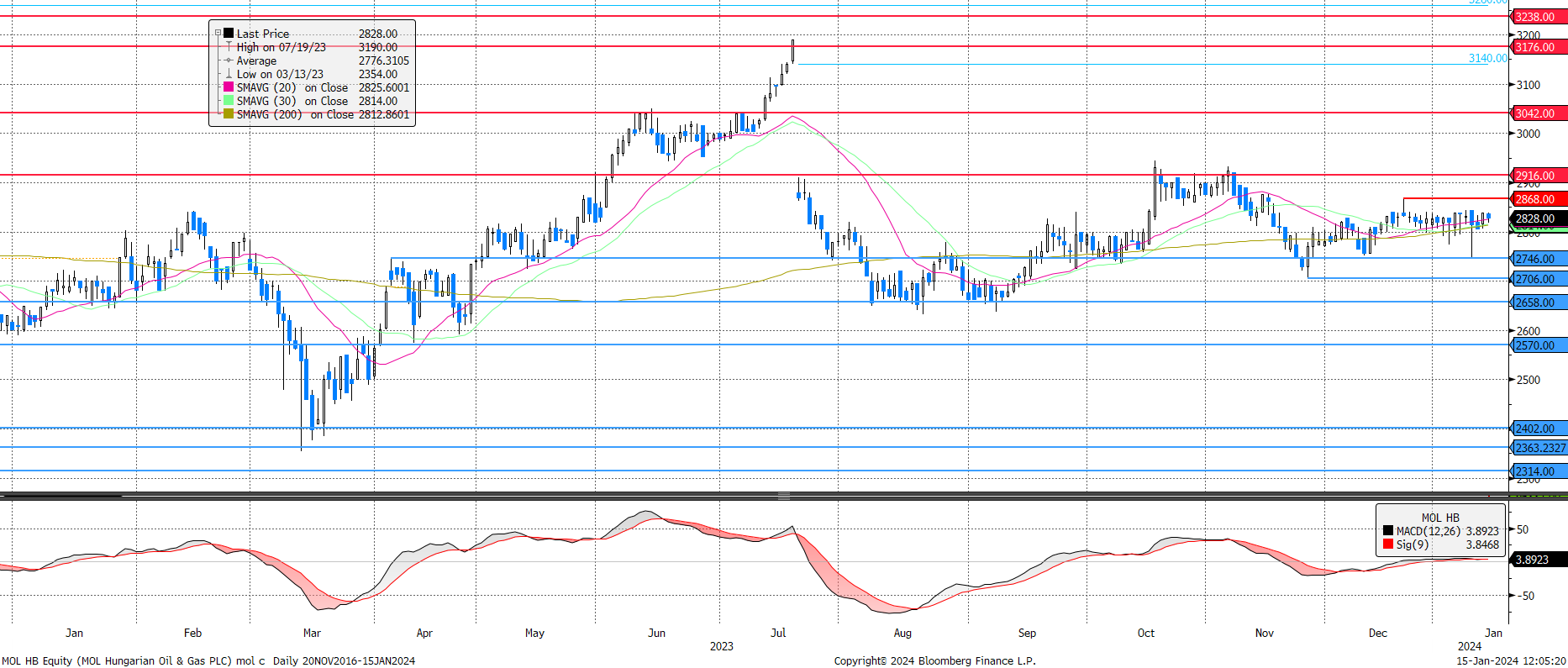Click the Oct label on the time axis
Screen dimensions: 1568x668
point(1146,633)
